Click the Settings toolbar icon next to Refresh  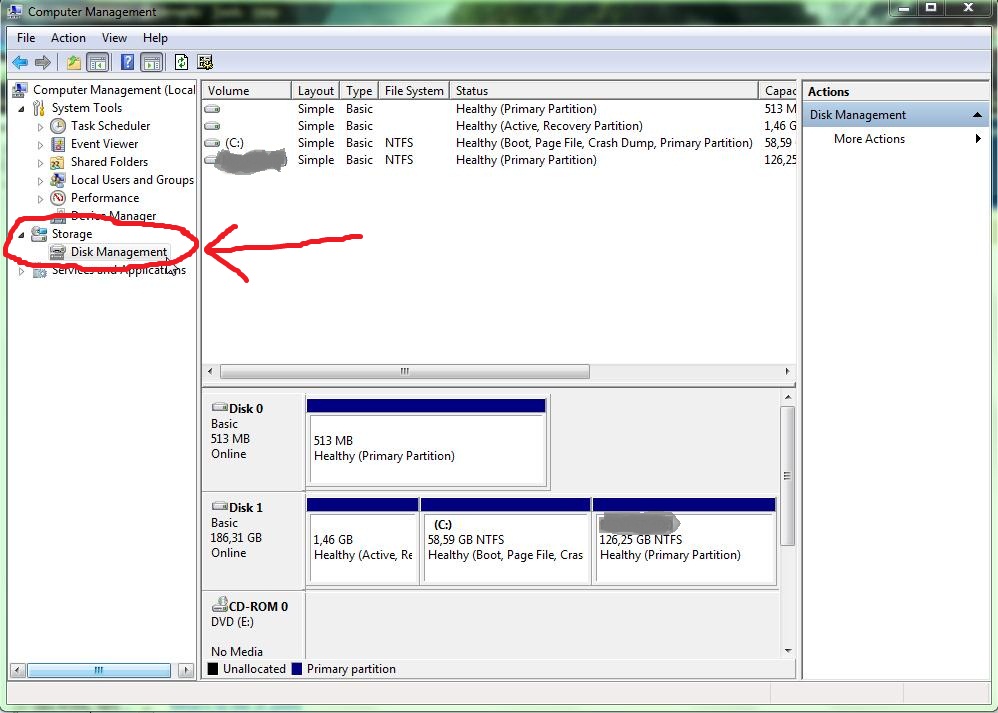coord(205,62)
